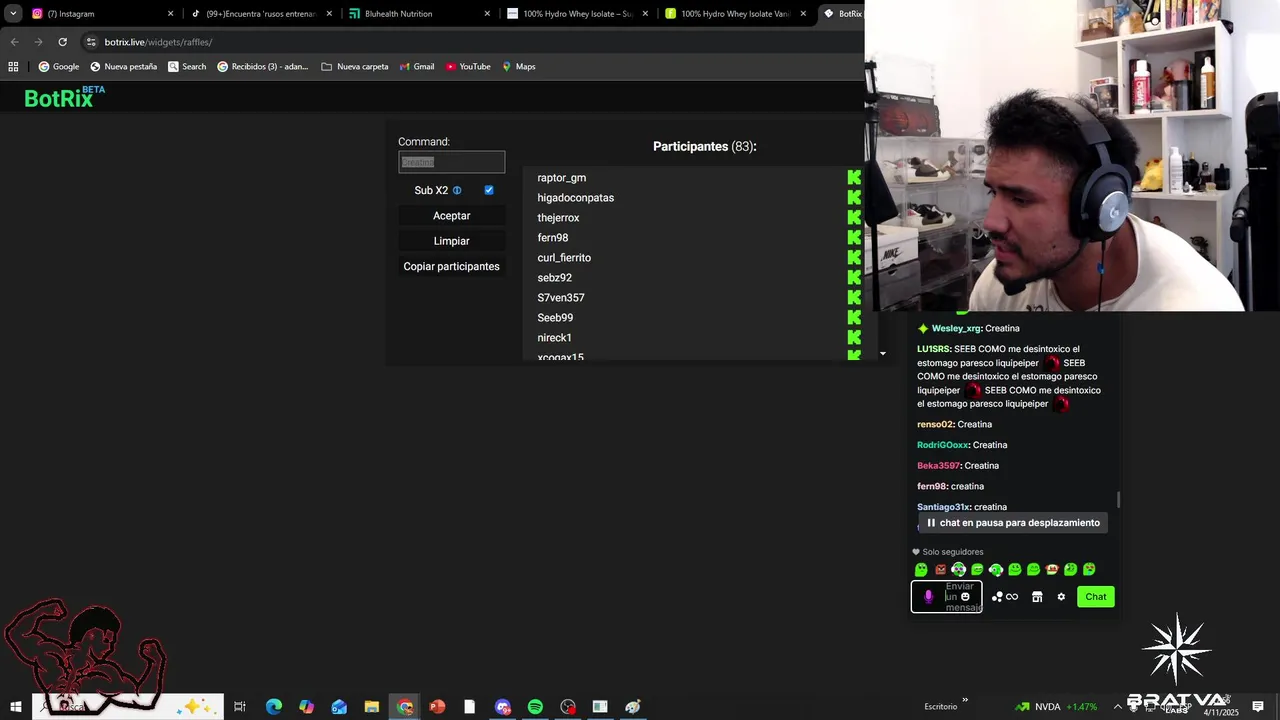Reload the page with the refresh icon
1280x720 pixels.
pos(62,42)
